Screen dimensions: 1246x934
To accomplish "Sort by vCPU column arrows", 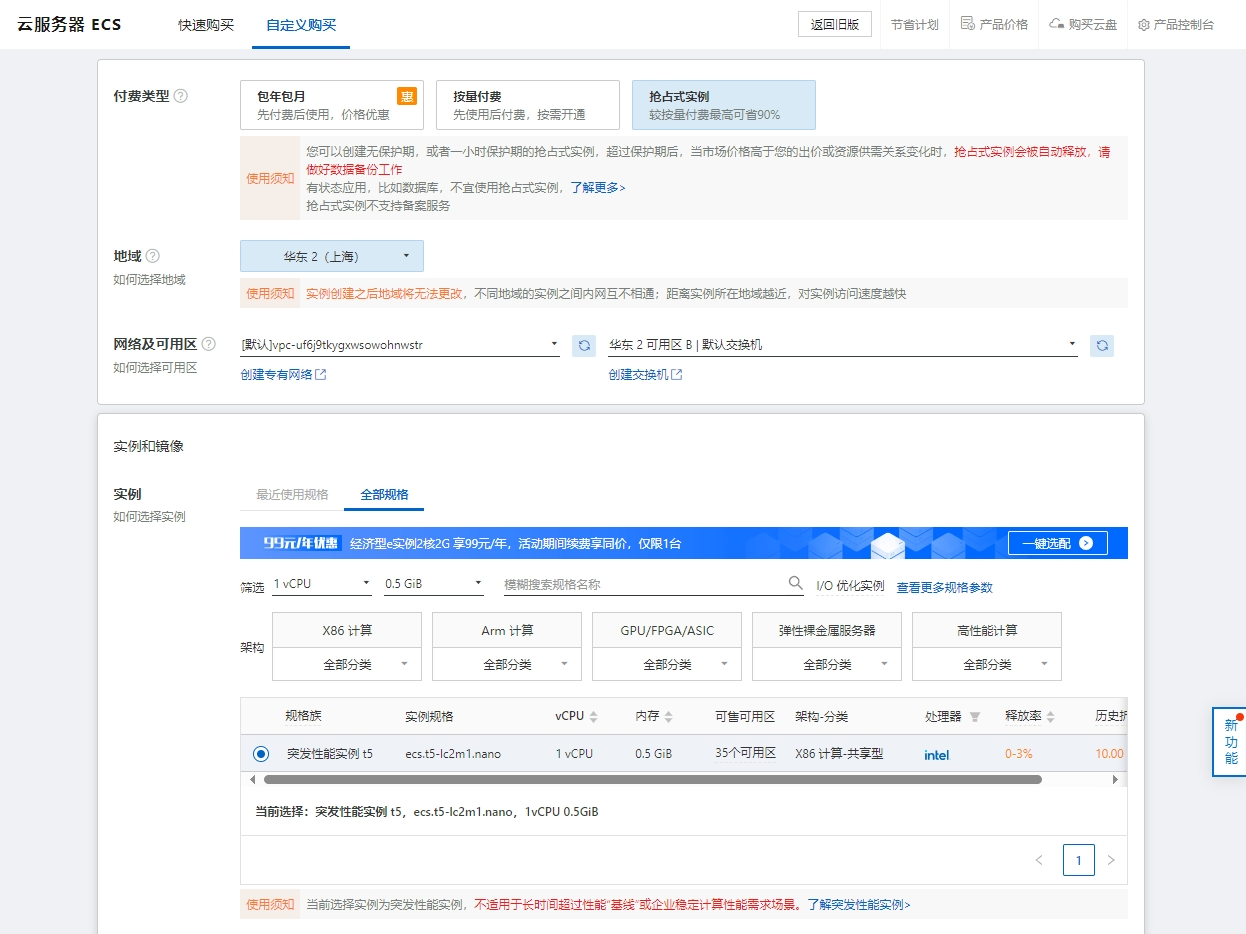I will 594,717.
